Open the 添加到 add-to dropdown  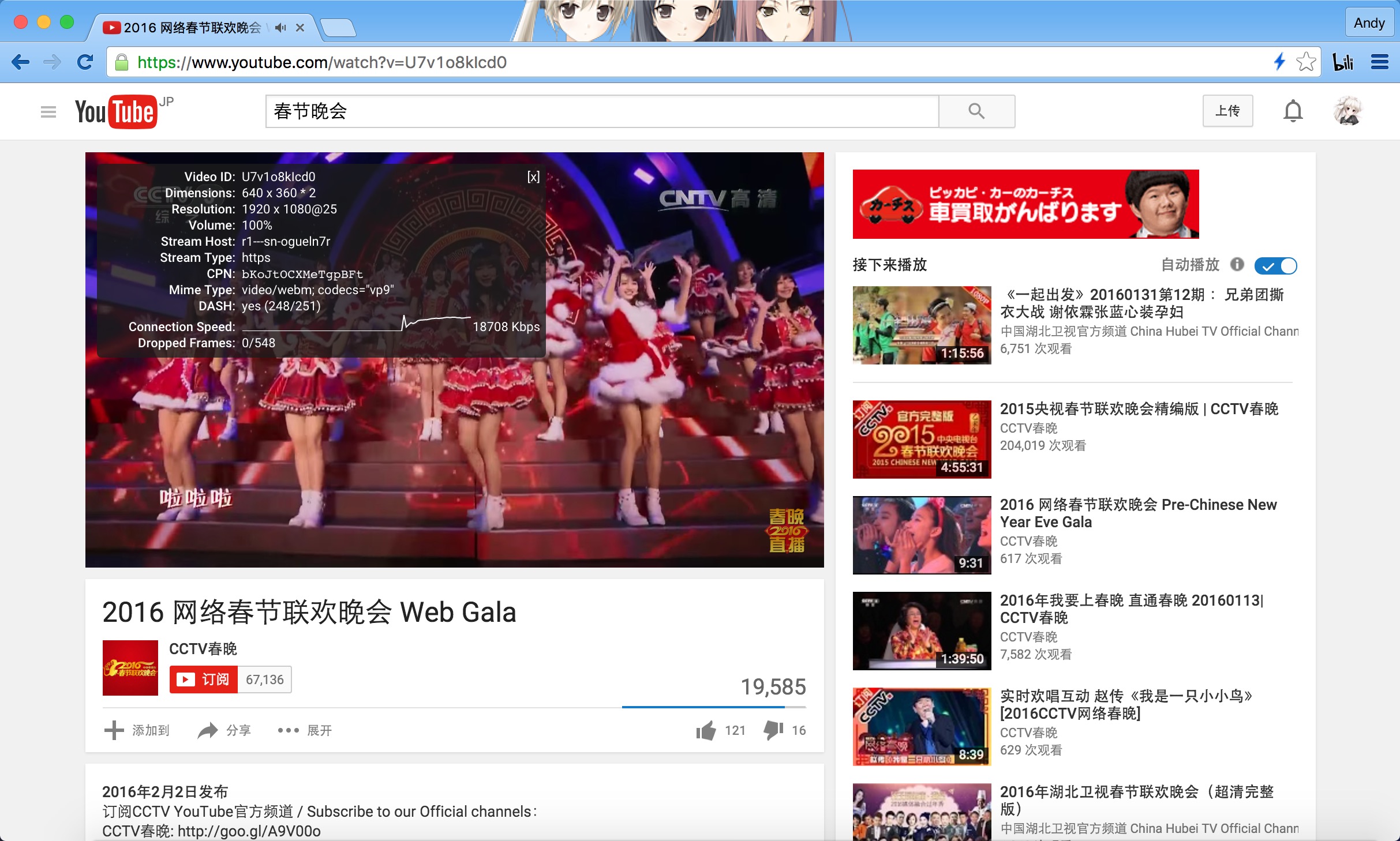[x=137, y=730]
